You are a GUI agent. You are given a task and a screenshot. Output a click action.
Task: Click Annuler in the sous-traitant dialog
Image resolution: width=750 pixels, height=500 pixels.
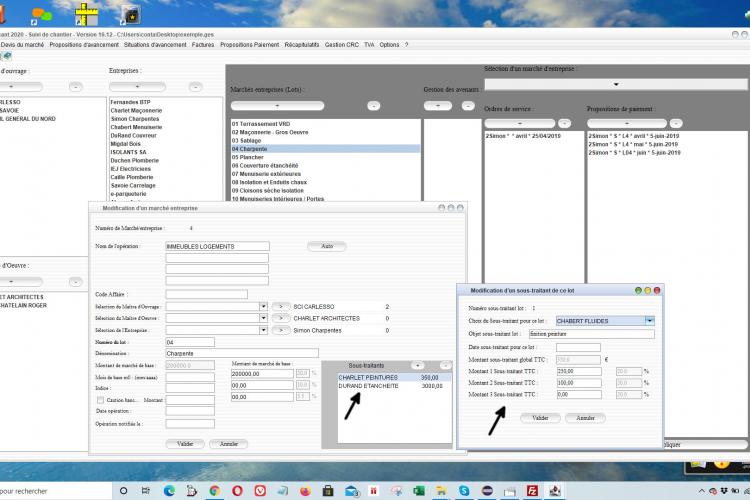pos(585,418)
